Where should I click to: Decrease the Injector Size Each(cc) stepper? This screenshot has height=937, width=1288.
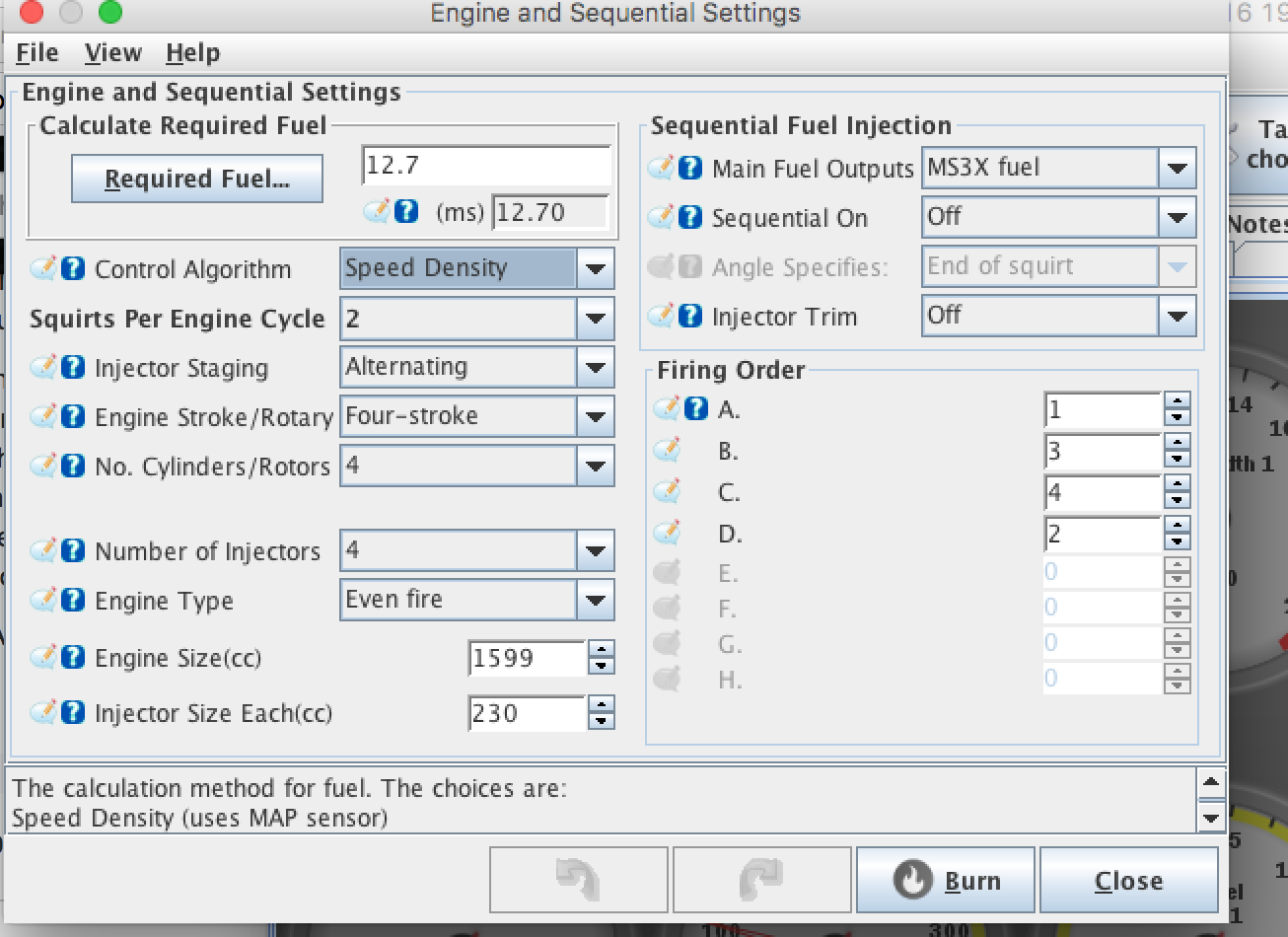click(x=601, y=721)
